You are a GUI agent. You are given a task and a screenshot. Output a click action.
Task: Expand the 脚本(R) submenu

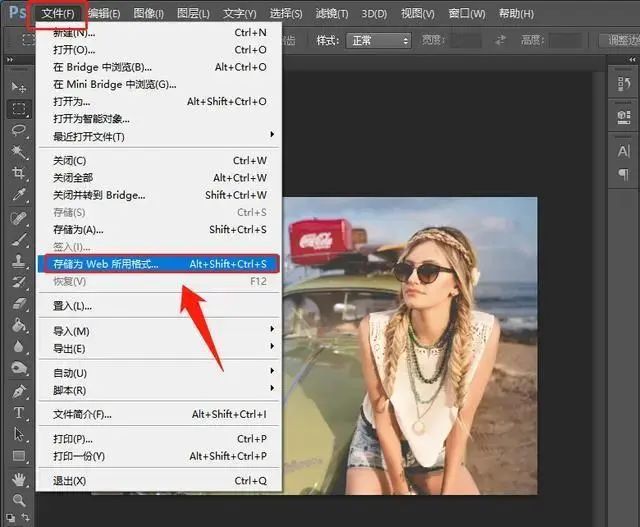tap(159, 390)
